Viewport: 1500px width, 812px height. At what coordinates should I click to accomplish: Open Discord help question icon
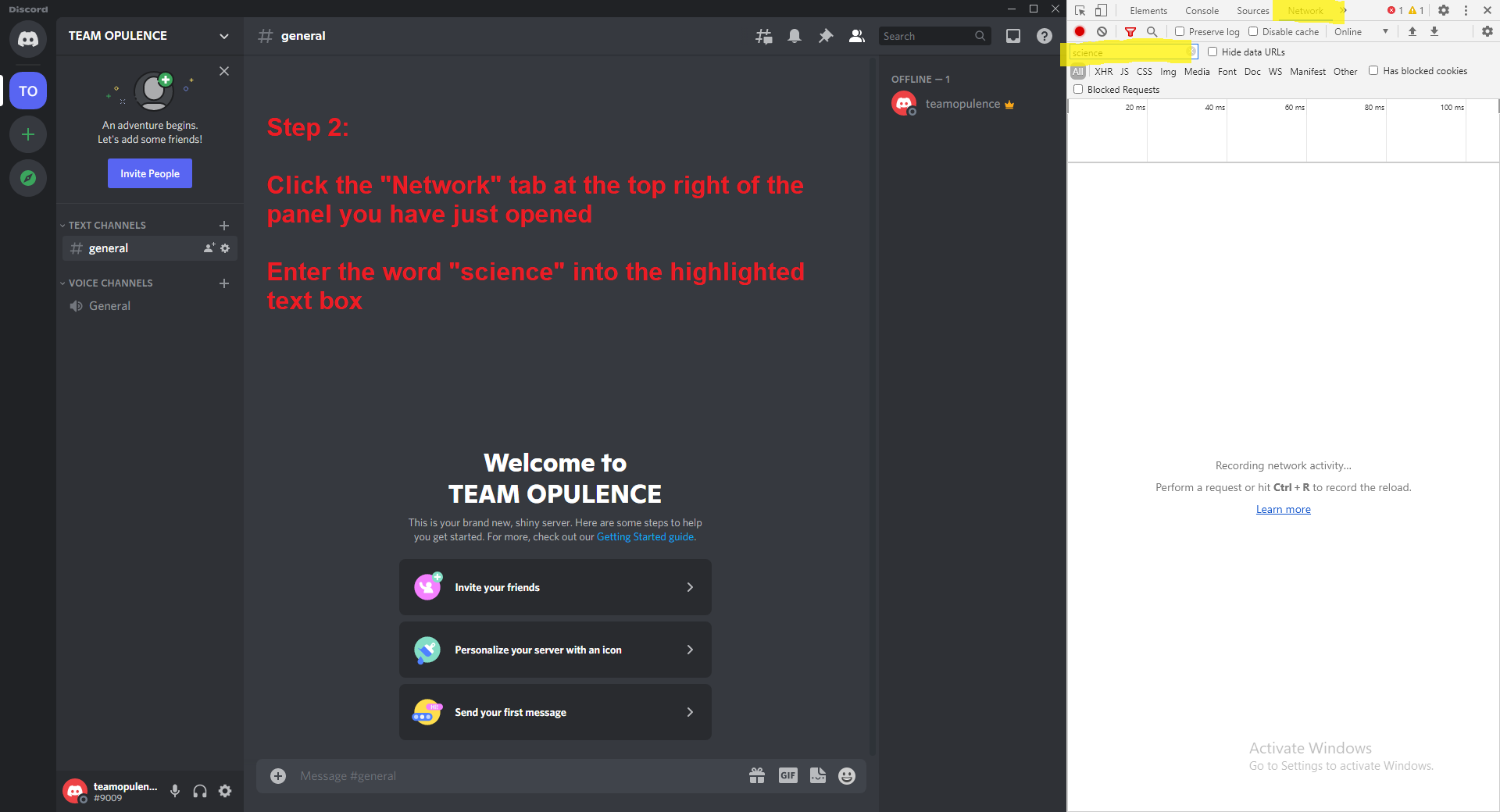click(x=1045, y=36)
